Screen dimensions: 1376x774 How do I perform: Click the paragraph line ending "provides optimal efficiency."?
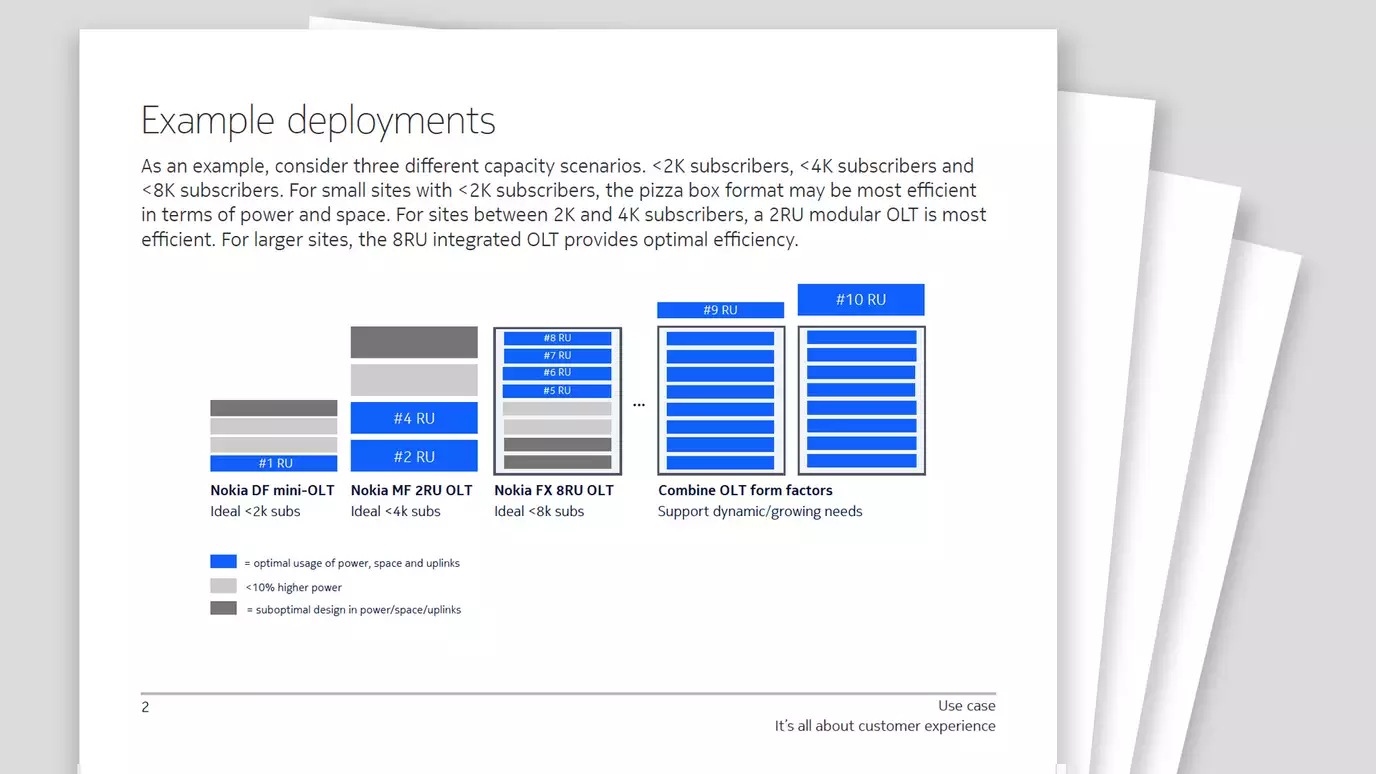[470, 240]
